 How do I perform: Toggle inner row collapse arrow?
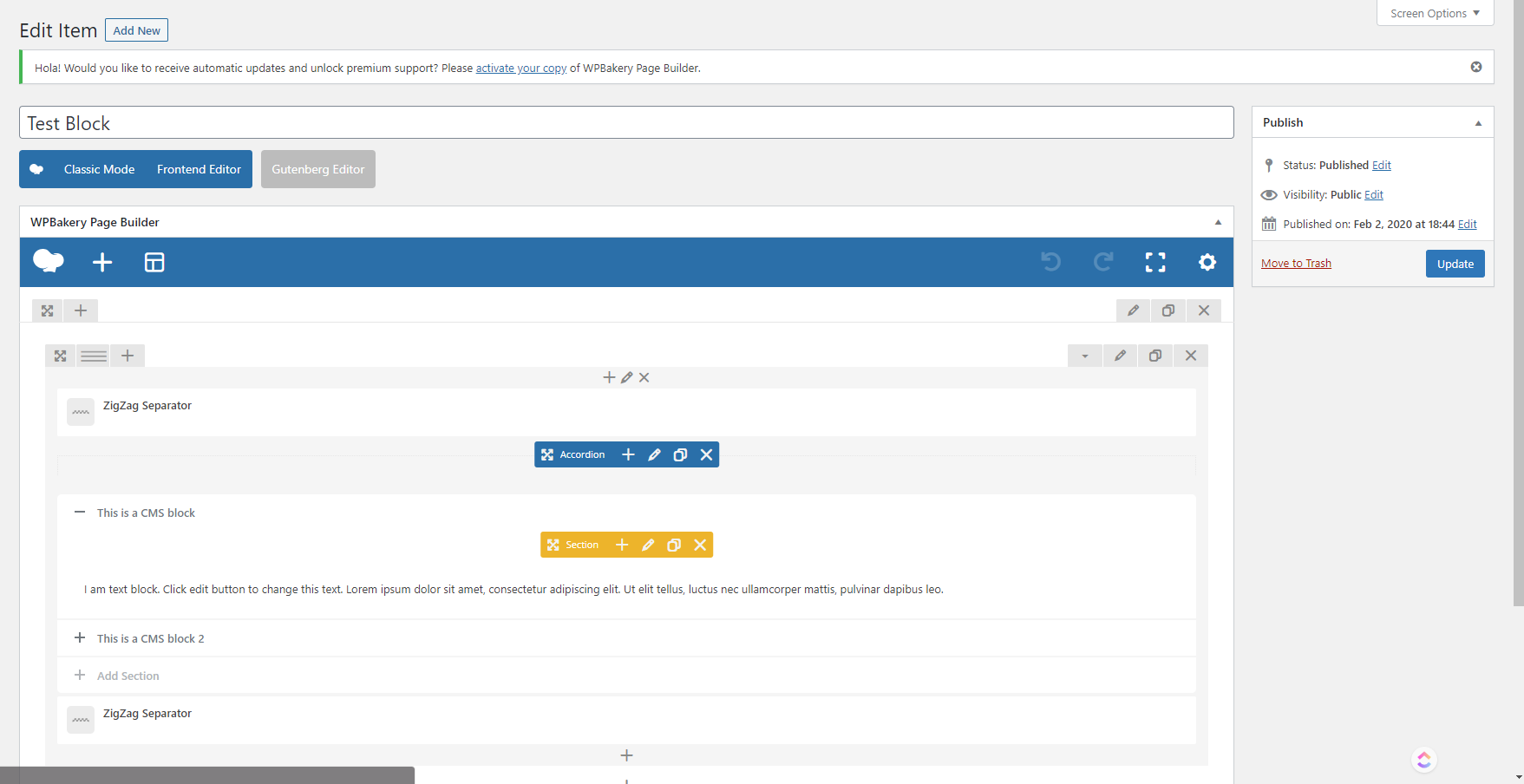coord(1085,356)
